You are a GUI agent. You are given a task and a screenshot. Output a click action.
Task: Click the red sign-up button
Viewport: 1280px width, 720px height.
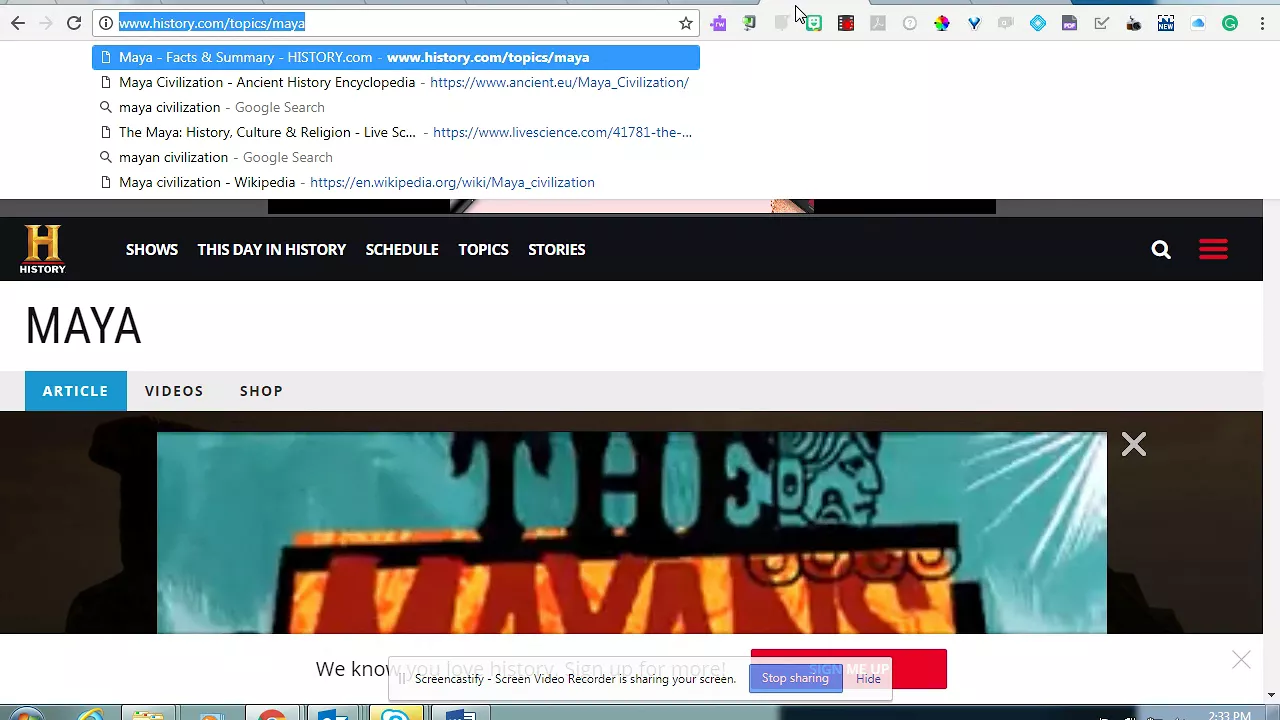coord(848,669)
